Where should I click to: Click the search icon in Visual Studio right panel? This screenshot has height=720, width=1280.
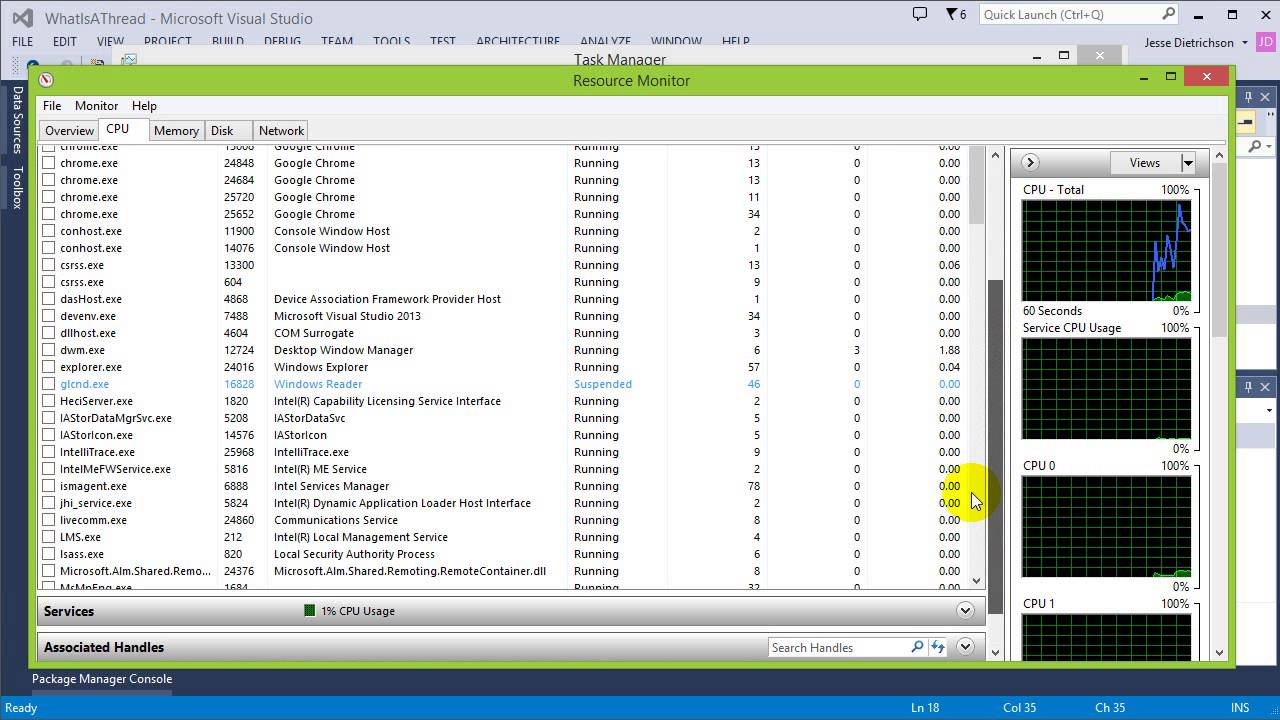coord(1255,146)
